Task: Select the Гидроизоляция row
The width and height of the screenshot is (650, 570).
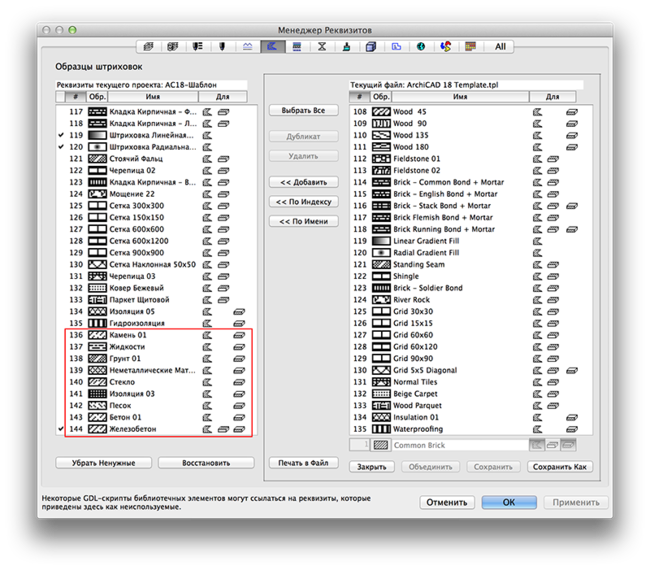Action: 157,323
